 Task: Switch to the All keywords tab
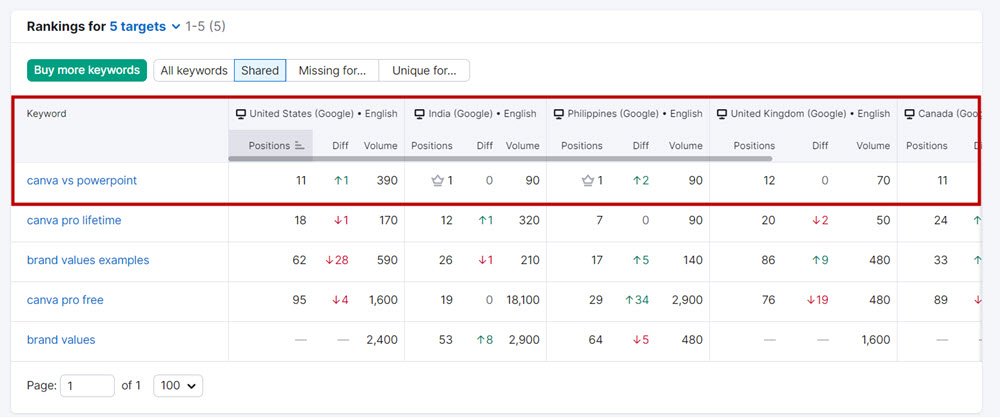click(193, 70)
